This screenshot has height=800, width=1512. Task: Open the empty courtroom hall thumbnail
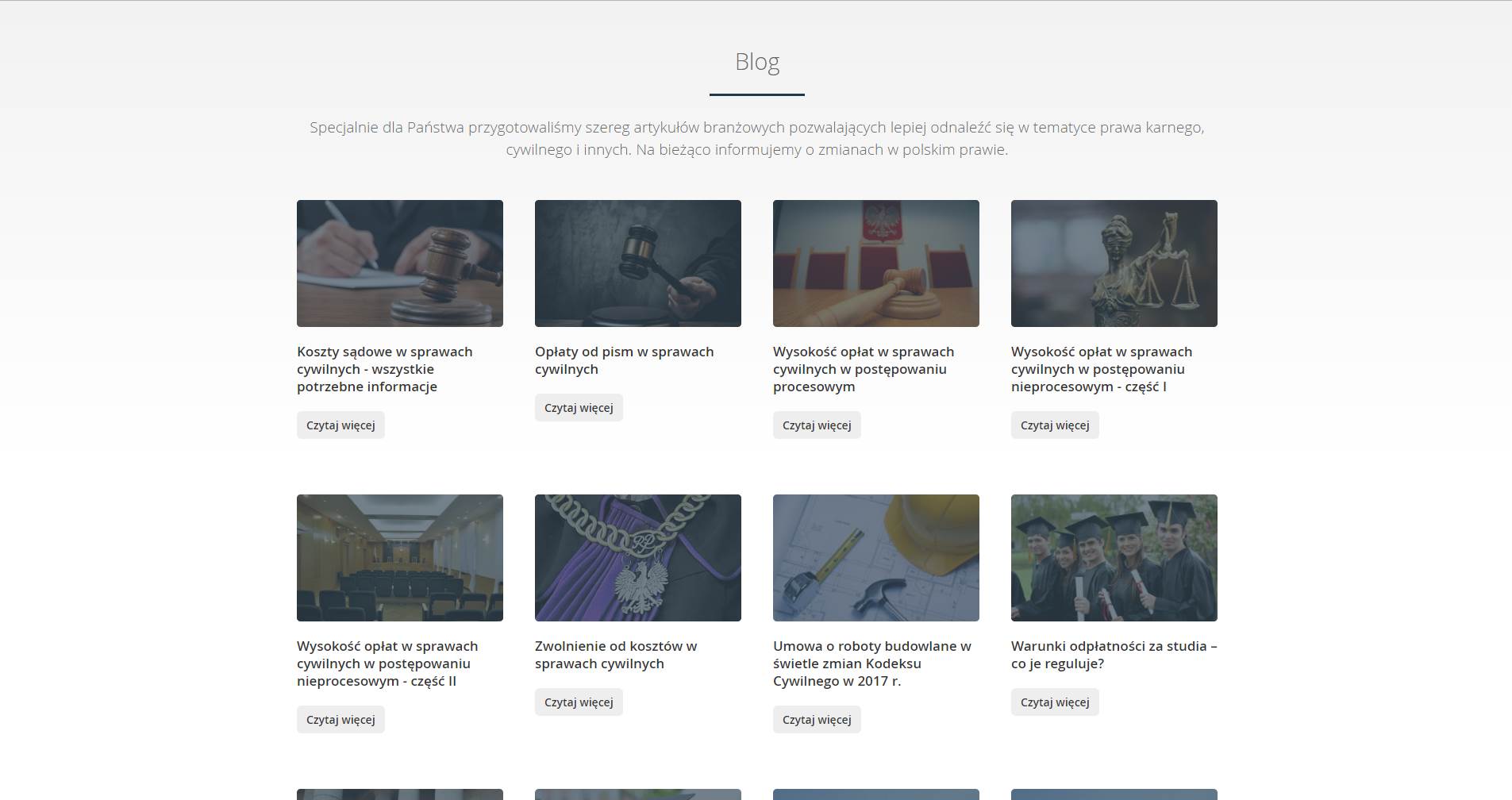click(400, 558)
